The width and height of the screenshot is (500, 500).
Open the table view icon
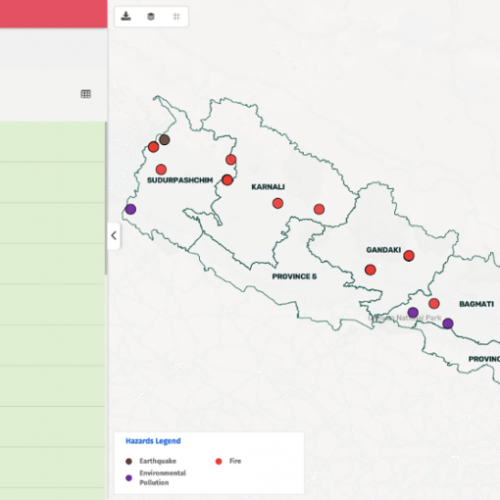coord(86,94)
